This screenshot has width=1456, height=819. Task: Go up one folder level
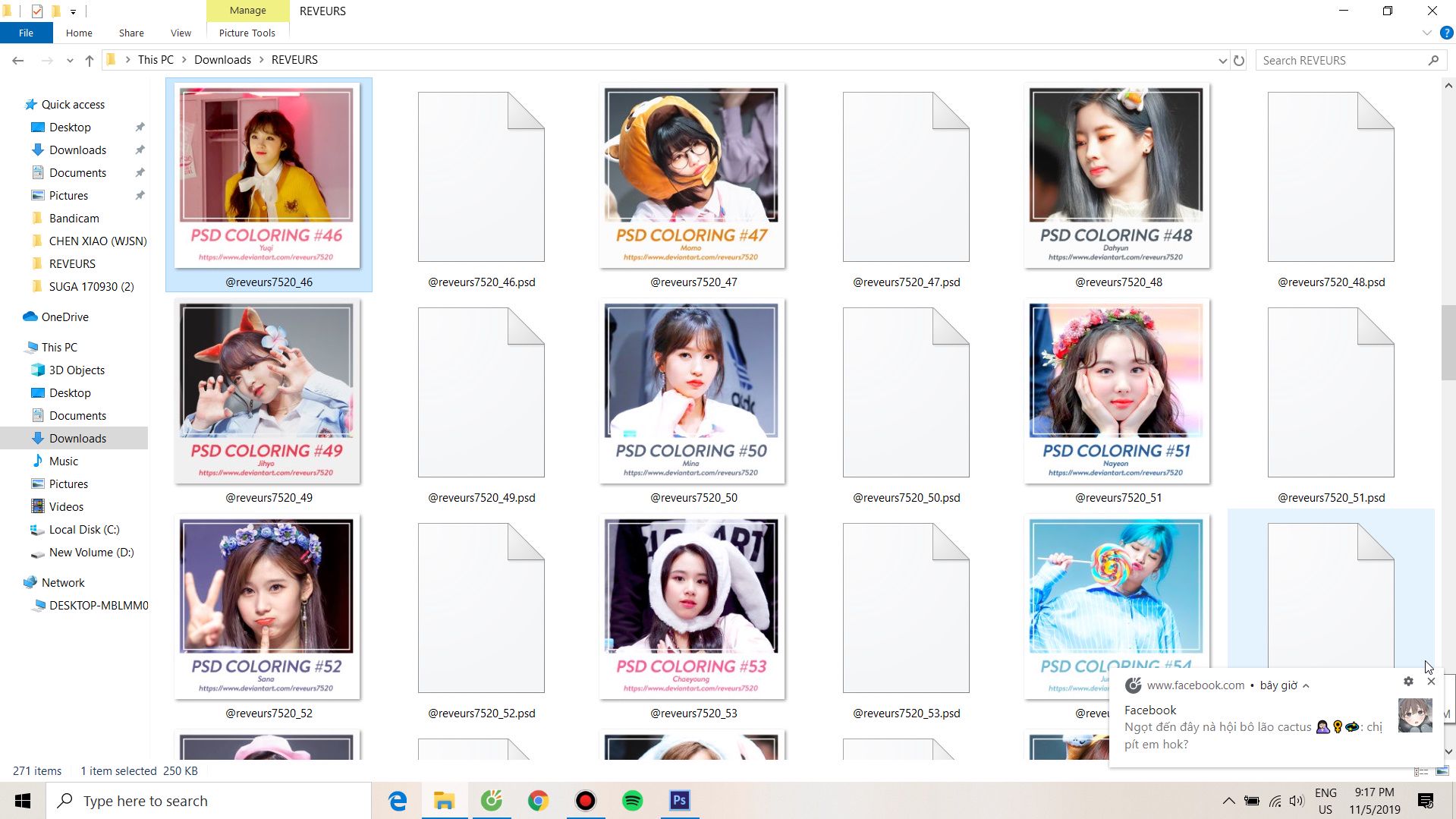90,60
